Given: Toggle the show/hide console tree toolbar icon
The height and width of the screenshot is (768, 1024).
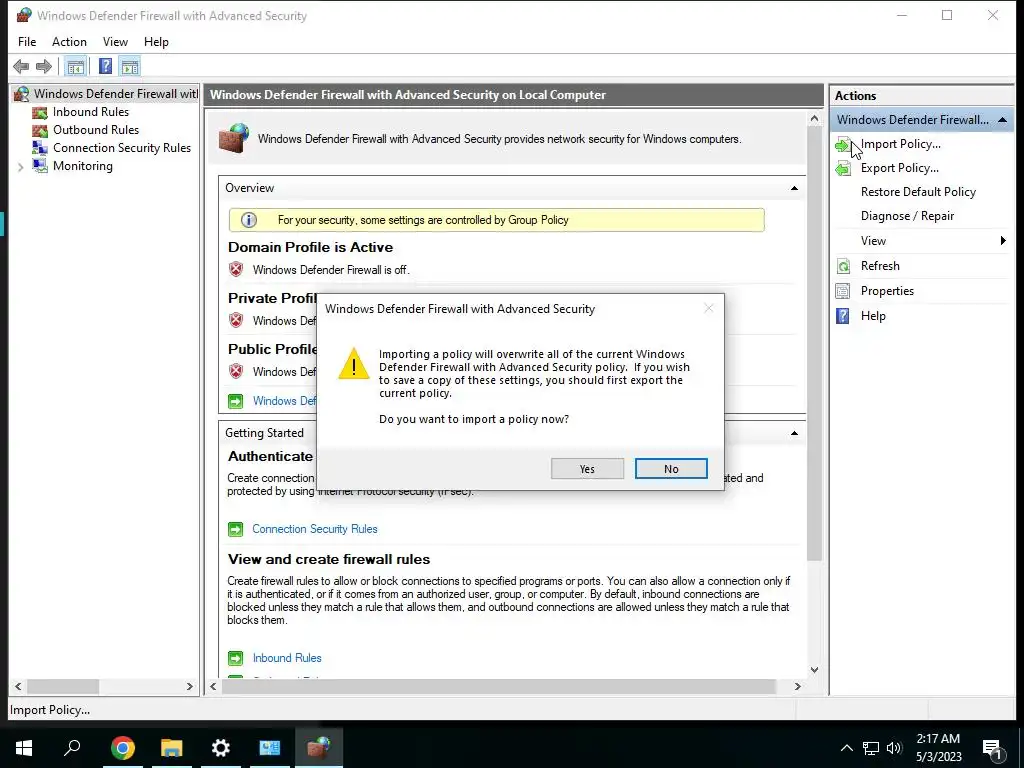Looking at the screenshot, I should pos(76,66).
